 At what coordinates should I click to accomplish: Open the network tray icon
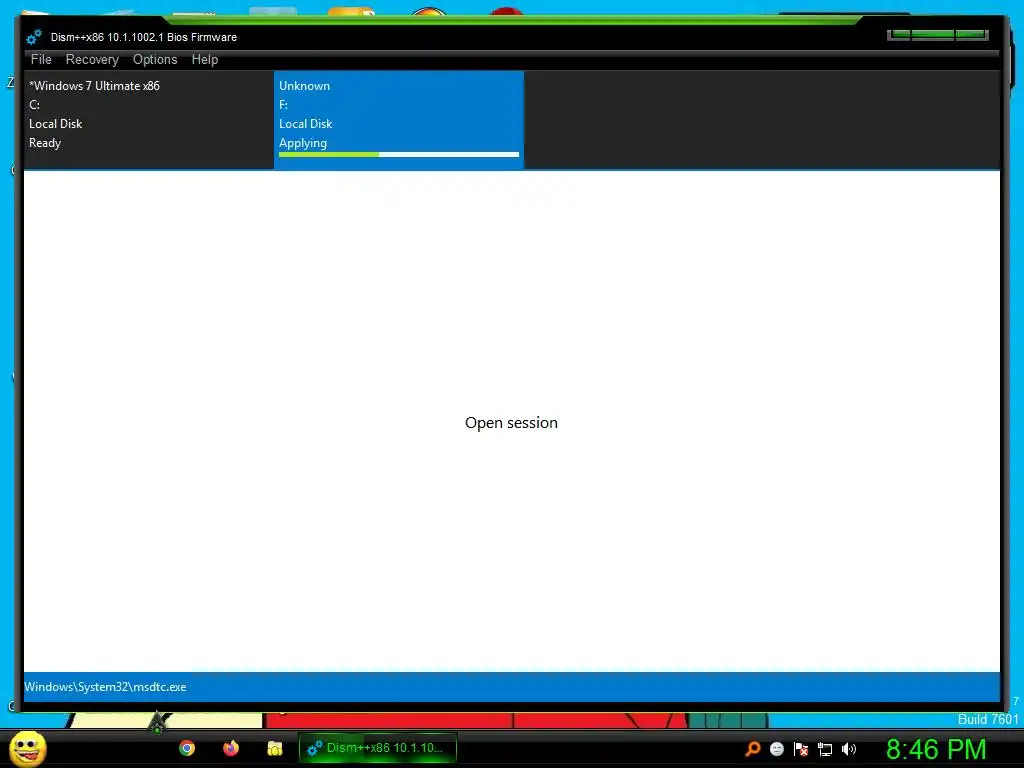(x=825, y=750)
